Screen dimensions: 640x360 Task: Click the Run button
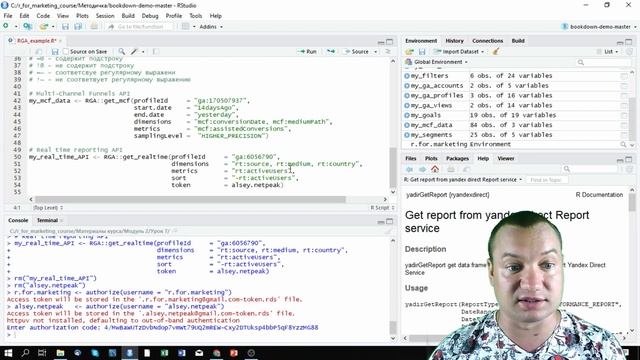pyautogui.click(x=307, y=51)
